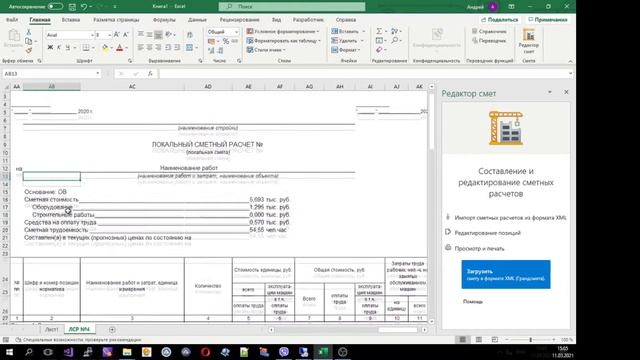Click the Помощь link in side panel
The width and height of the screenshot is (640, 360).
tap(473, 302)
